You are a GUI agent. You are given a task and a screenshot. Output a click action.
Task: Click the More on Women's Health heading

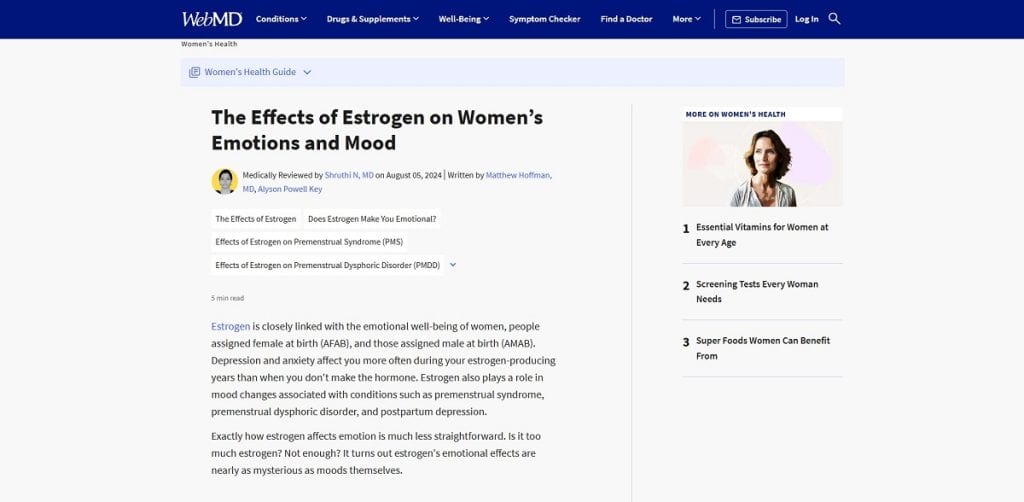(735, 114)
